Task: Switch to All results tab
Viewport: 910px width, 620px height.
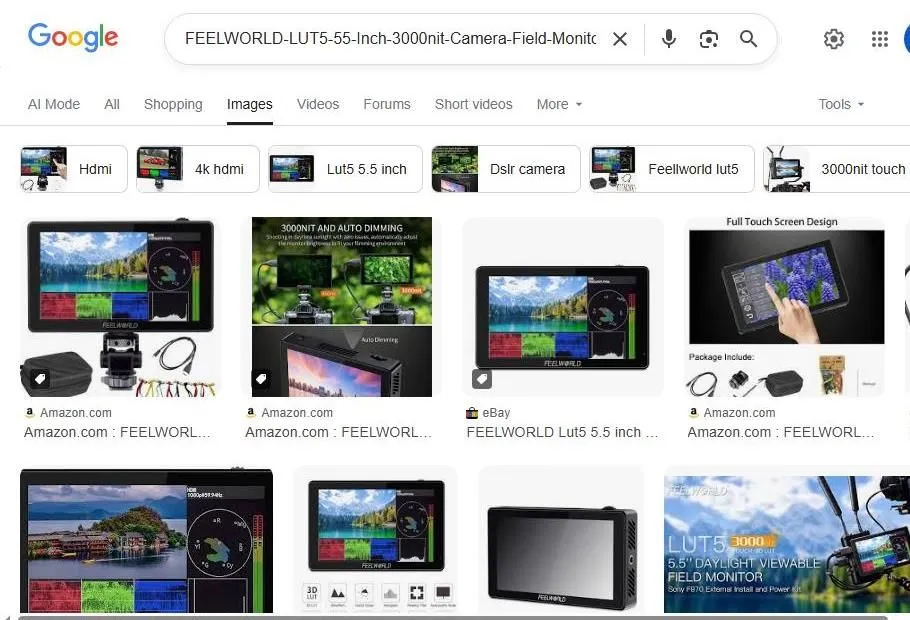Action: point(112,104)
